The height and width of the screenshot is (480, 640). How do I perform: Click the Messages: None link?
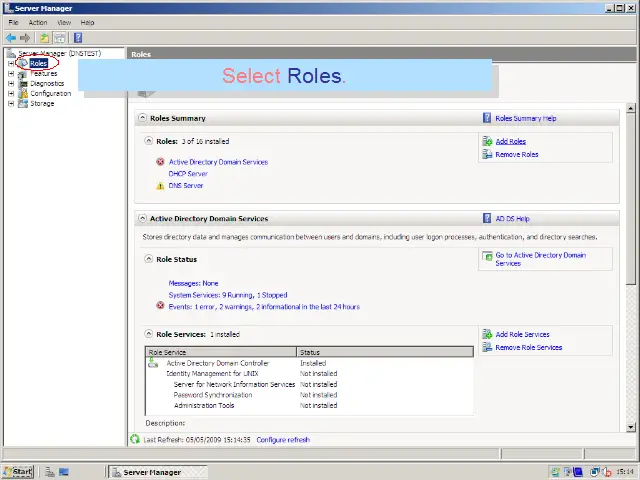click(193, 283)
